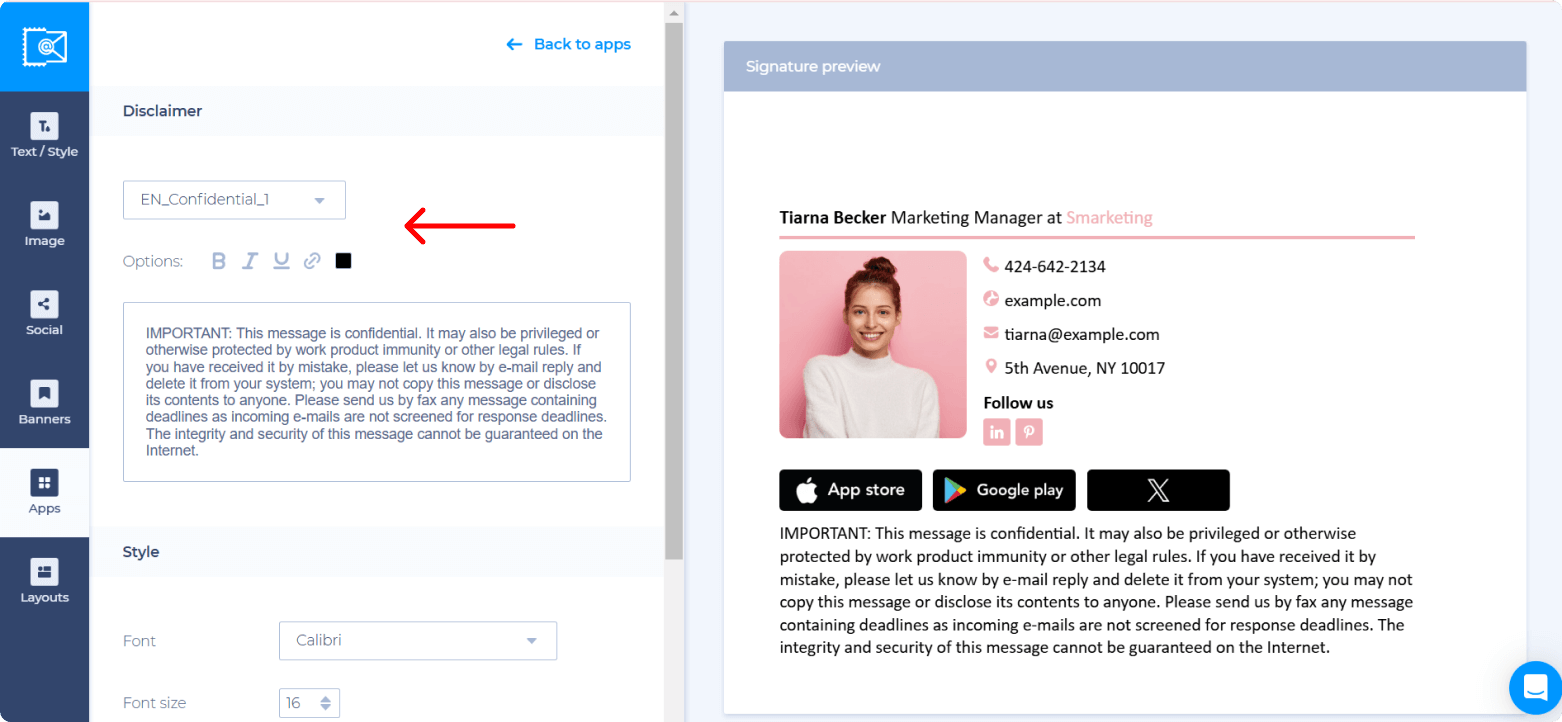Click 5th Avenue, NY 10017 address
The width and height of the screenshot is (1562, 722).
[x=1085, y=368]
